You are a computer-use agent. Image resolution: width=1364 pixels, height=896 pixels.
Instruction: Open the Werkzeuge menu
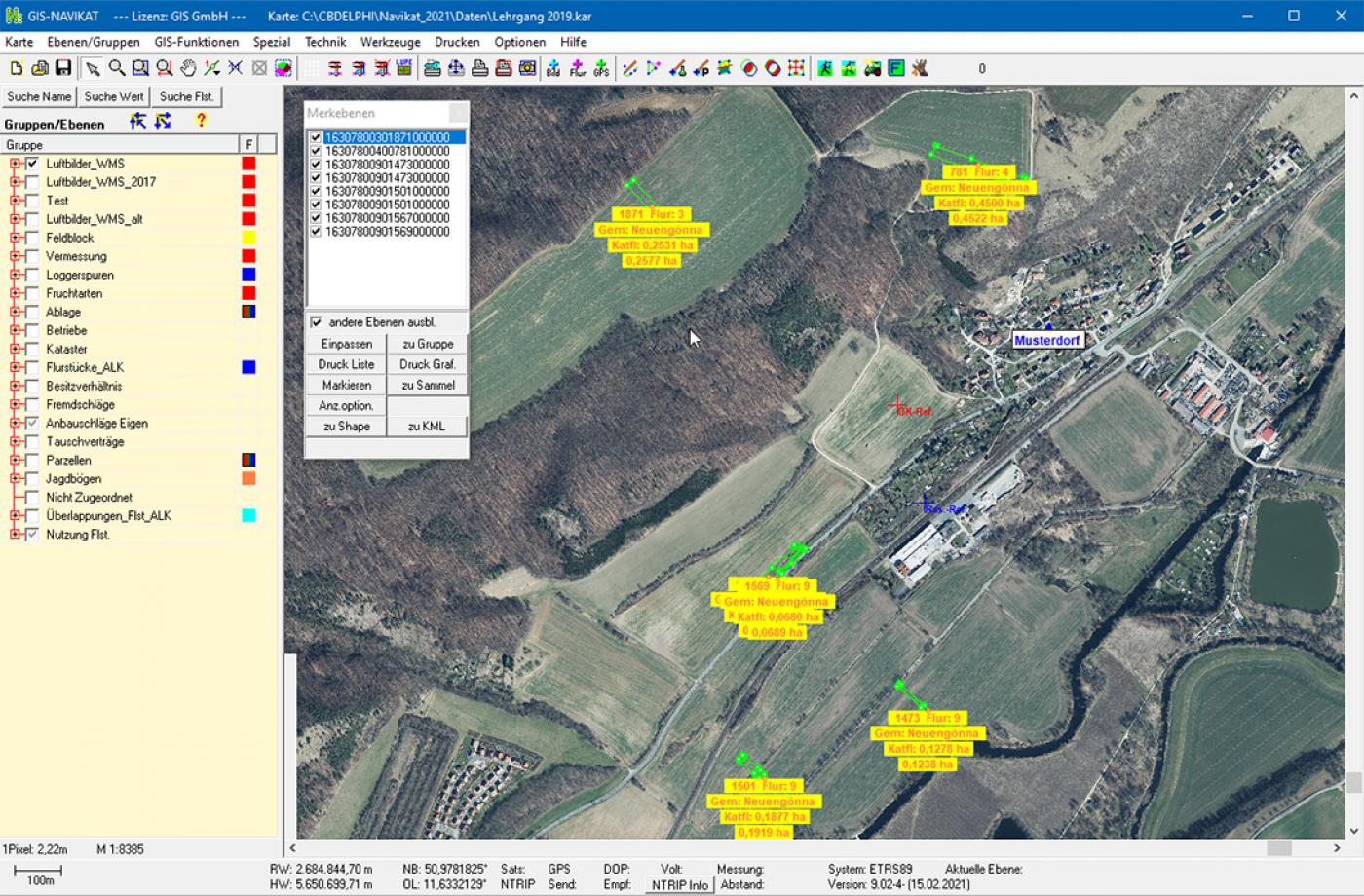390,42
